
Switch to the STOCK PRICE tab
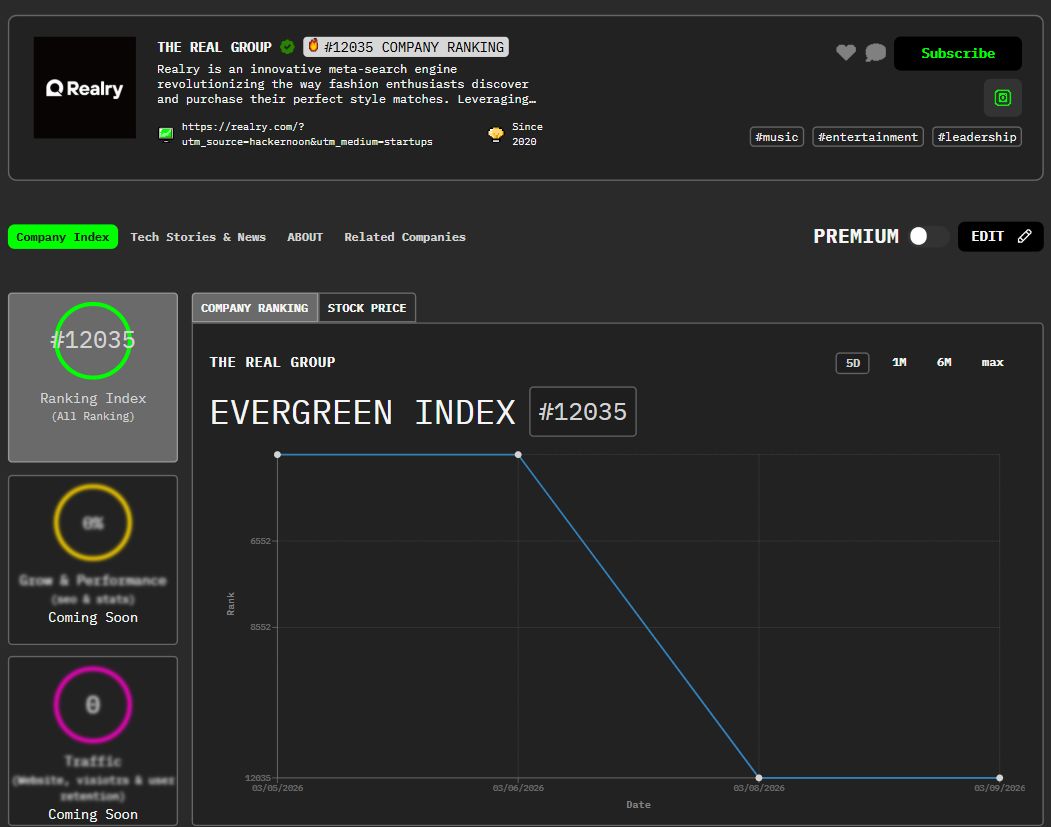367,308
